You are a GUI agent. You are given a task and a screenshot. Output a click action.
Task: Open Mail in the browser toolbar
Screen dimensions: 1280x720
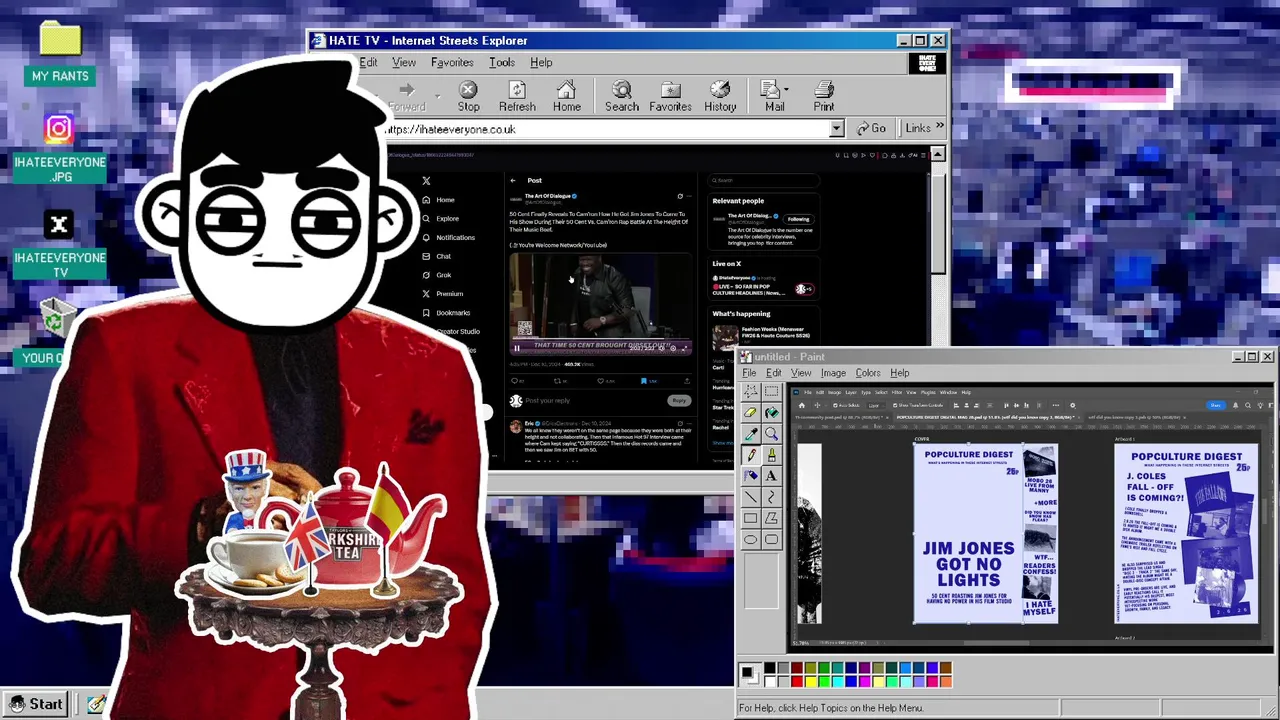pos(772,96)
